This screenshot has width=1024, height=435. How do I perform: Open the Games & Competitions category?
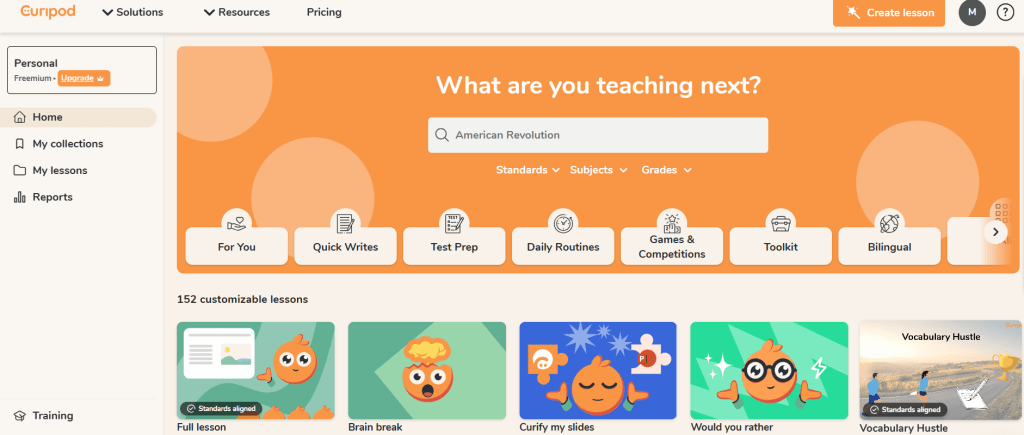click(x=672, y=246)
